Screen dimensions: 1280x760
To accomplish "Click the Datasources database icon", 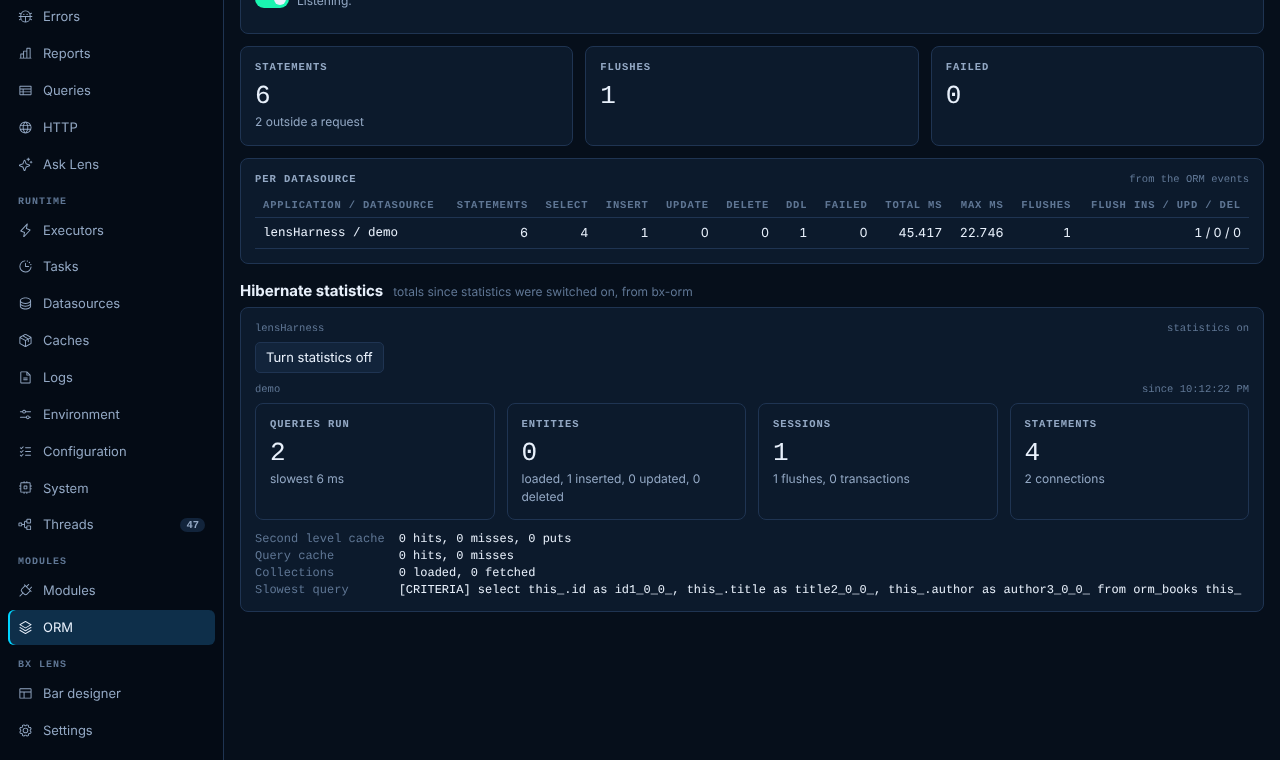I will pyautogui.click(x=25, y=304).
